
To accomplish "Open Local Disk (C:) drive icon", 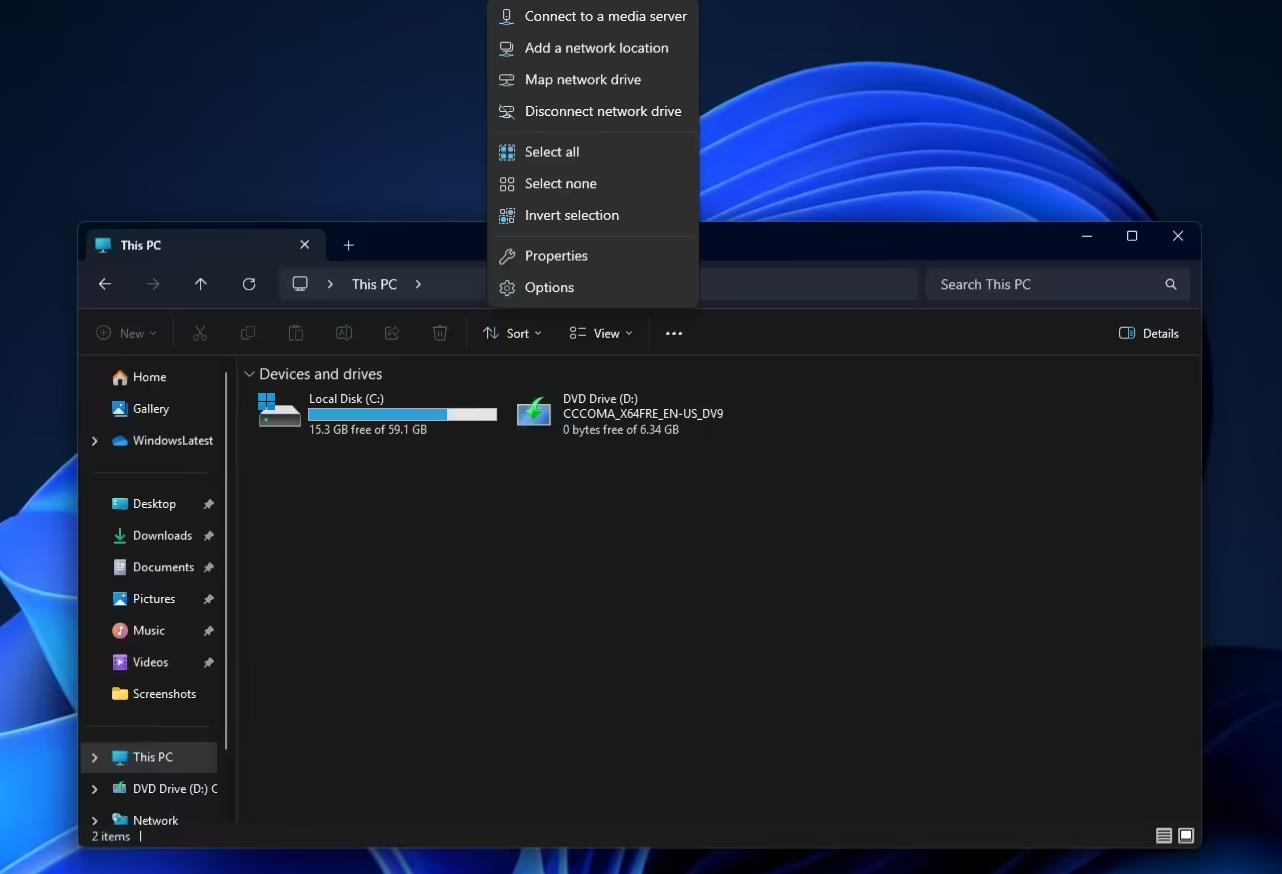I will click(x=279, y=409).
